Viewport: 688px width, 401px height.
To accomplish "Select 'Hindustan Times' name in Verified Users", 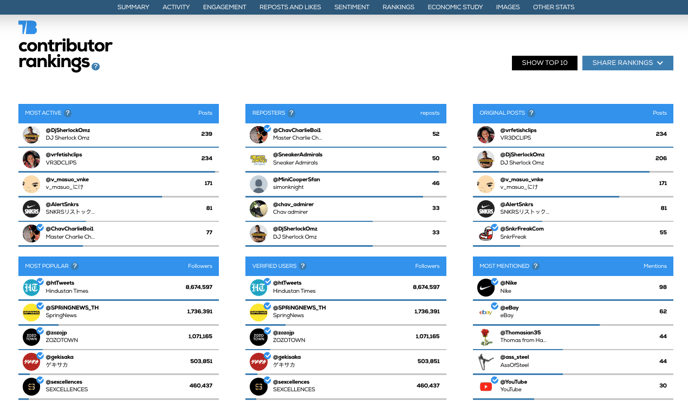I will [x=294, y=291].
